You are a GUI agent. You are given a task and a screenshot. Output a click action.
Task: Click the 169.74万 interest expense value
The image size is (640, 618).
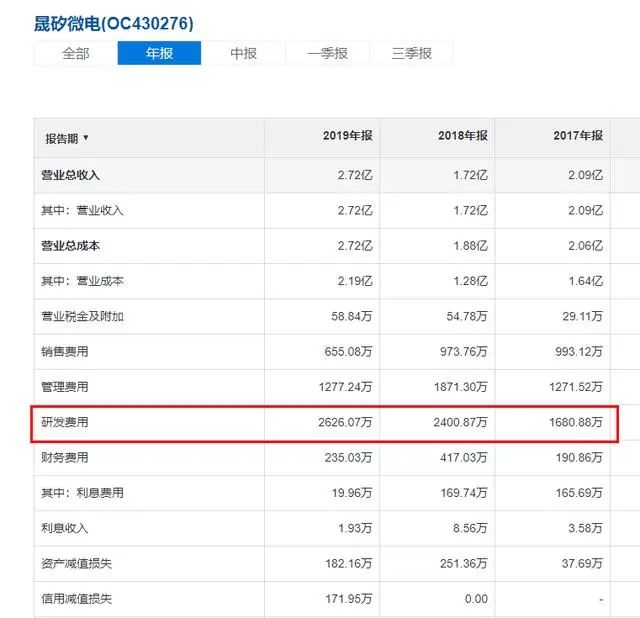(x=464, y=493)
